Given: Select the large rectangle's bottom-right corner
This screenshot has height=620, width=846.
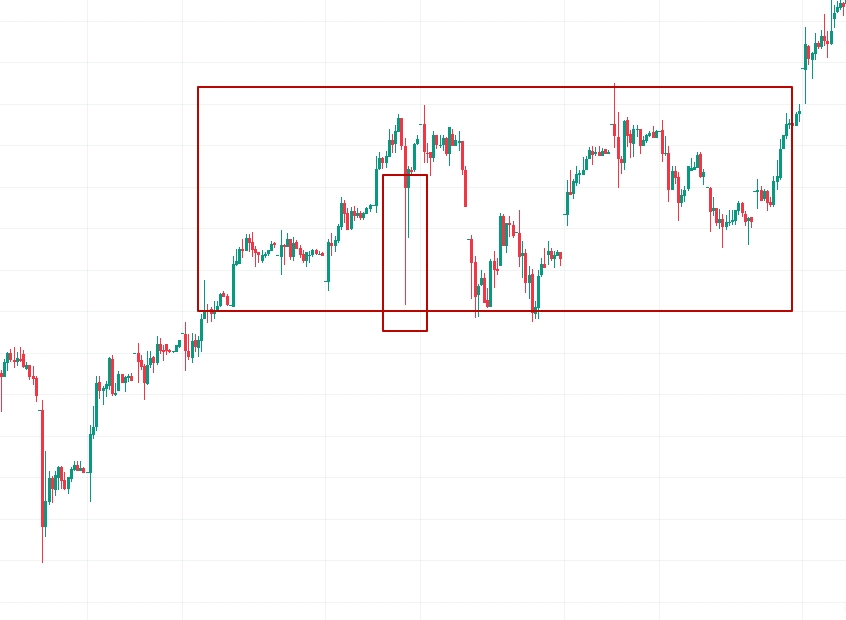Looking at the screenshot, I should pyautogui.click(x=792, y=310).
